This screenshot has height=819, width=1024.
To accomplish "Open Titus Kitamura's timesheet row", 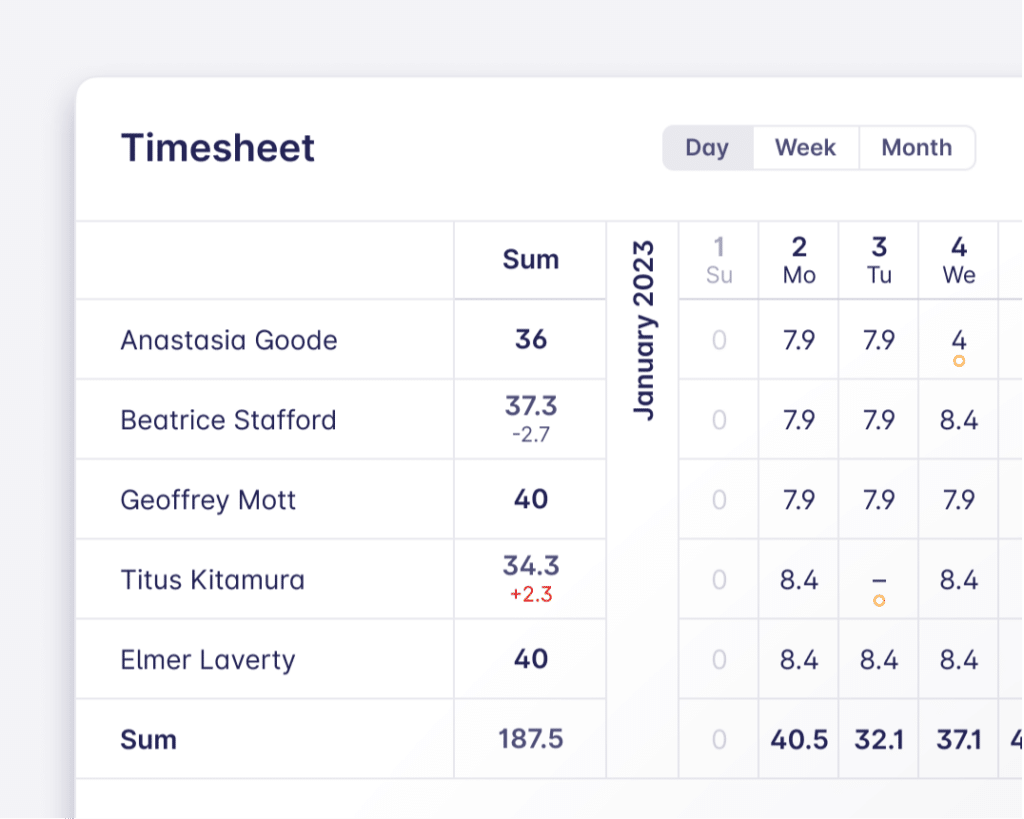I will [212, 580].
